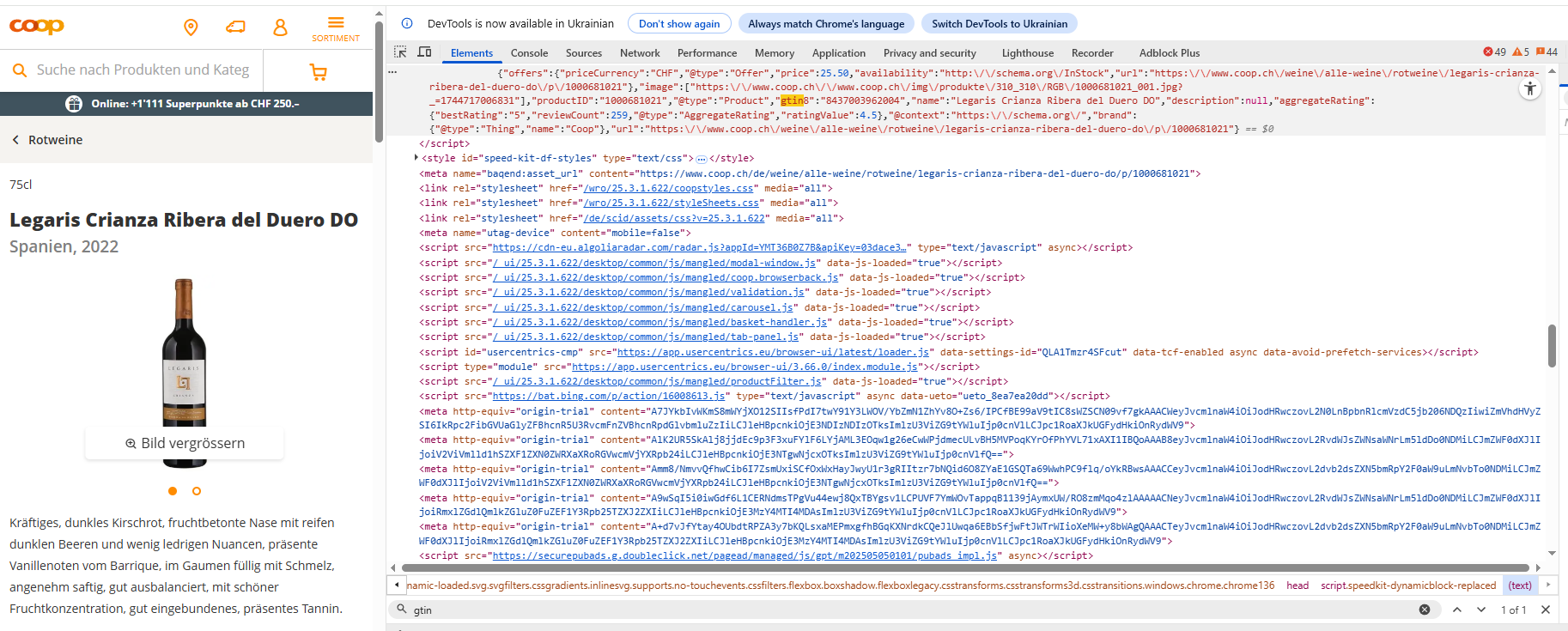The image size is (1568, 631).
Task: Clear the gtin search field
Action: click(x=1425, y=610)
